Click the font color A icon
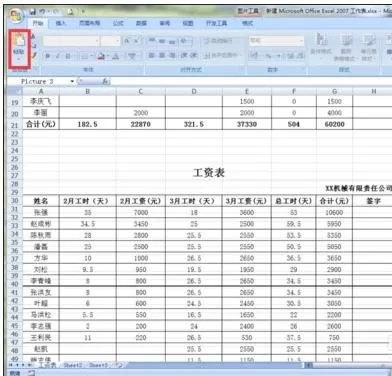The width and height of the screenshot is (392, 376). (x=115, y=56)
